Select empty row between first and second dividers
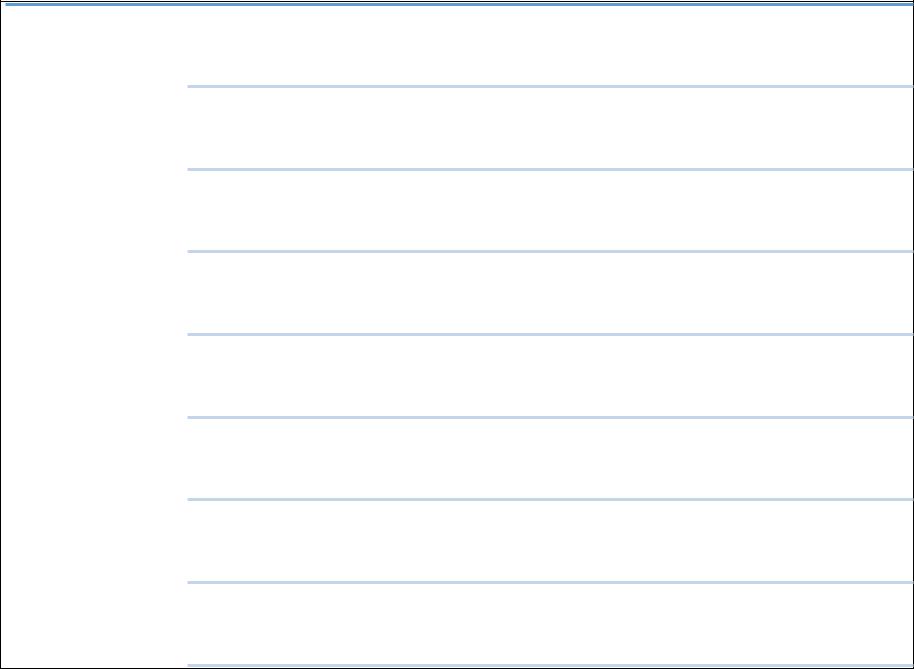 (x=550, y=128)
